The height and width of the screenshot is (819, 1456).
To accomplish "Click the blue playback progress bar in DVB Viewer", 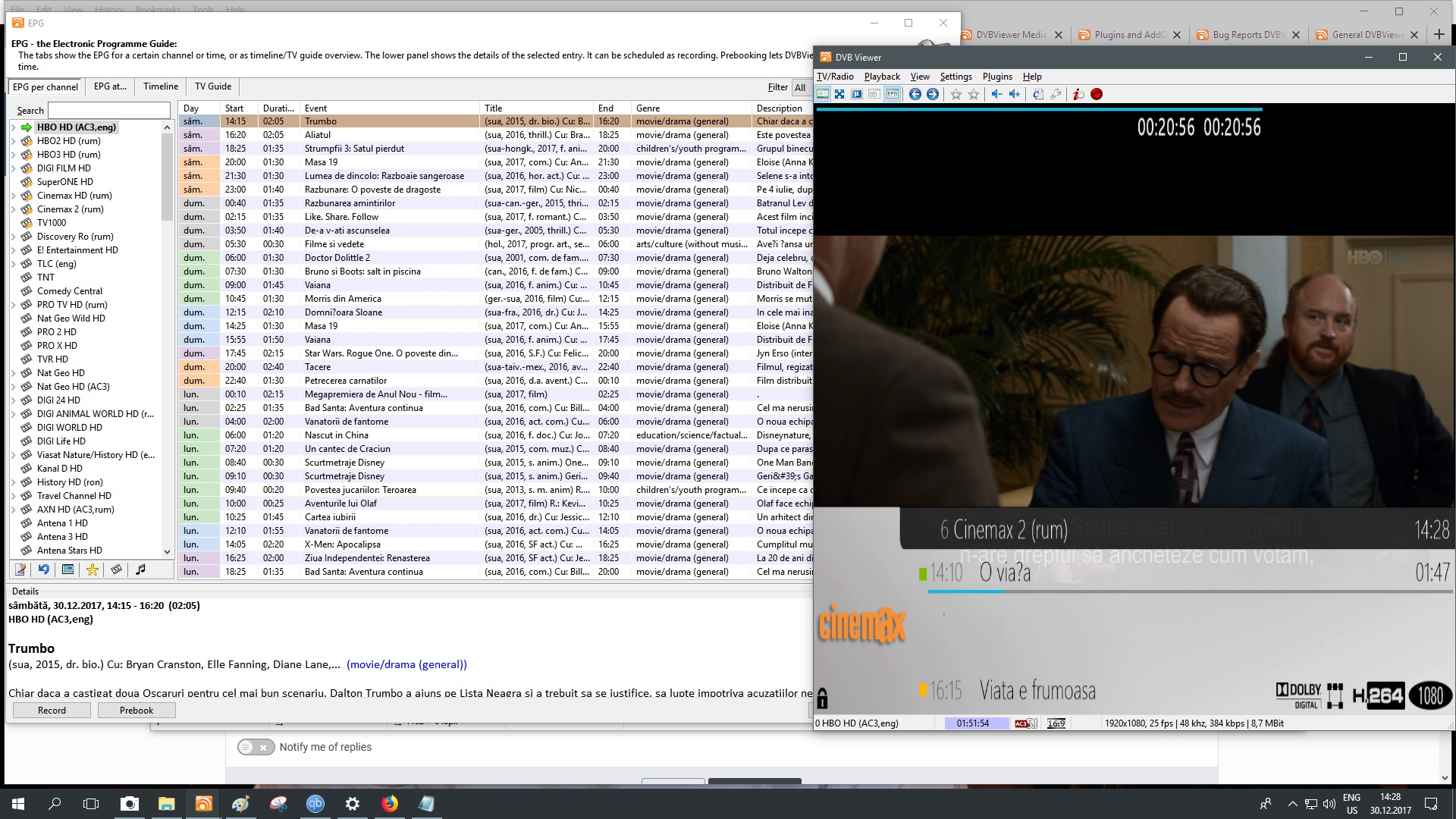I will tap(1039, 110).
